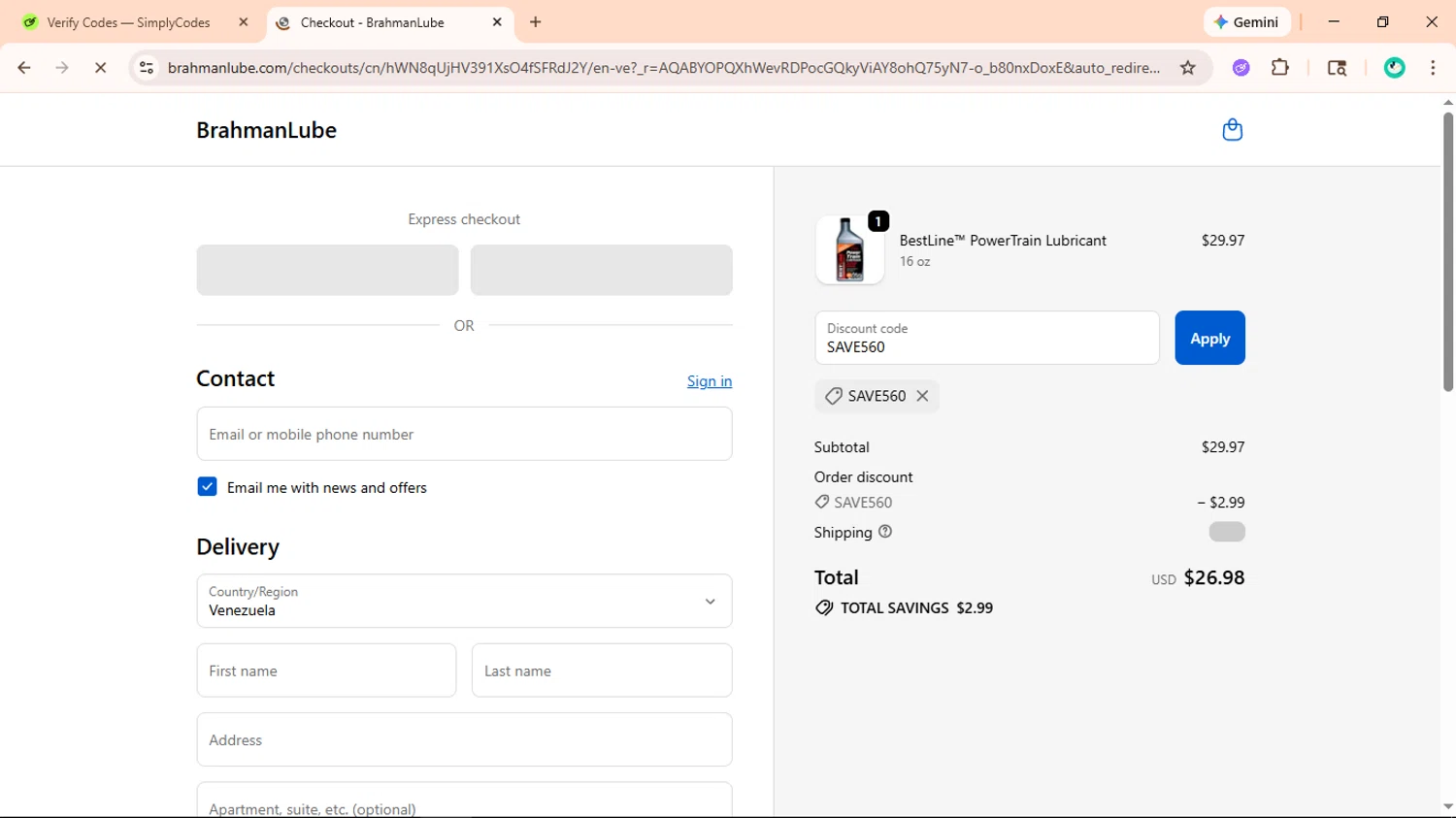
Task: Restore down the Chrome window
Action: point(1382,22)
